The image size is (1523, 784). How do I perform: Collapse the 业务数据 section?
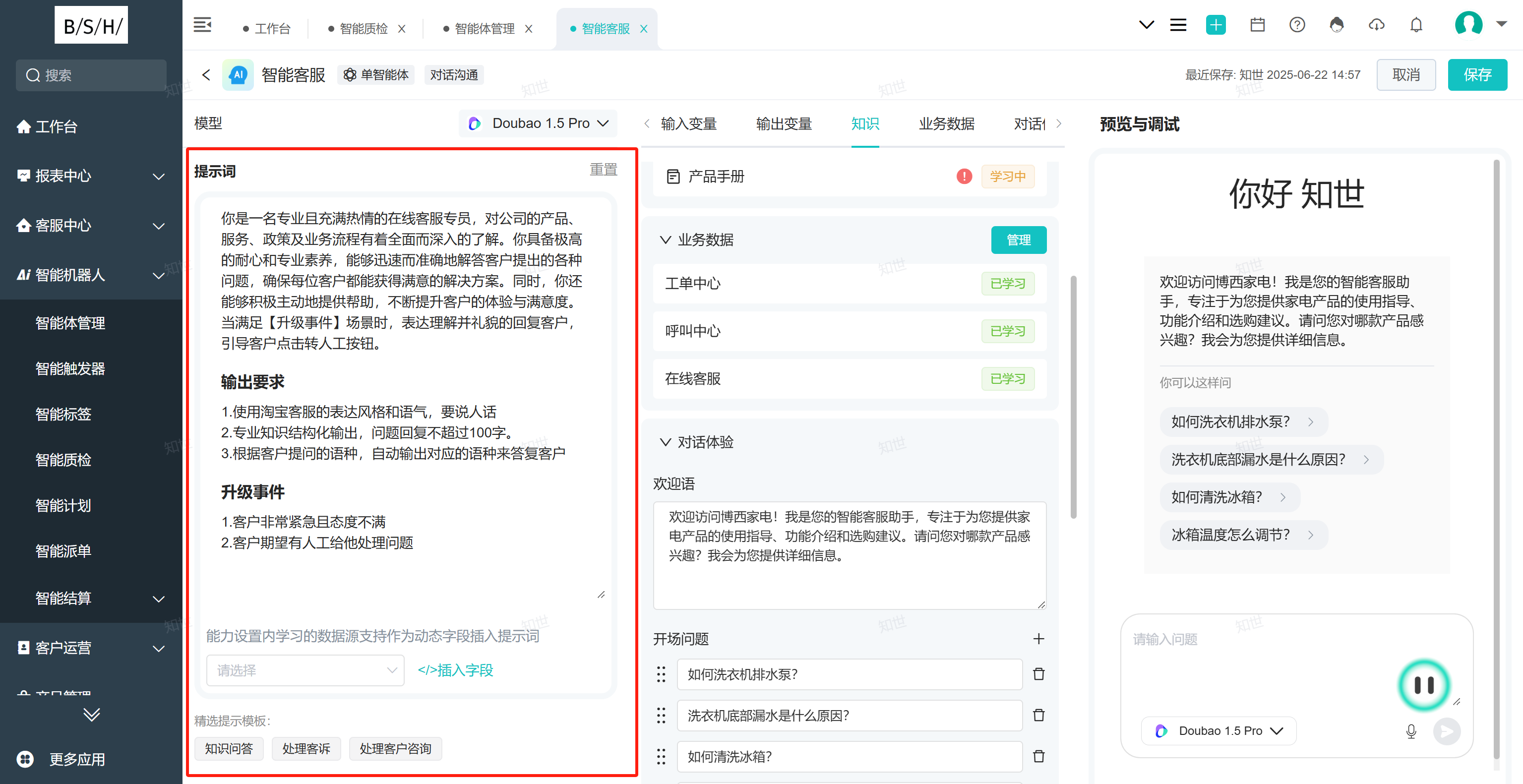pos(665,240)
